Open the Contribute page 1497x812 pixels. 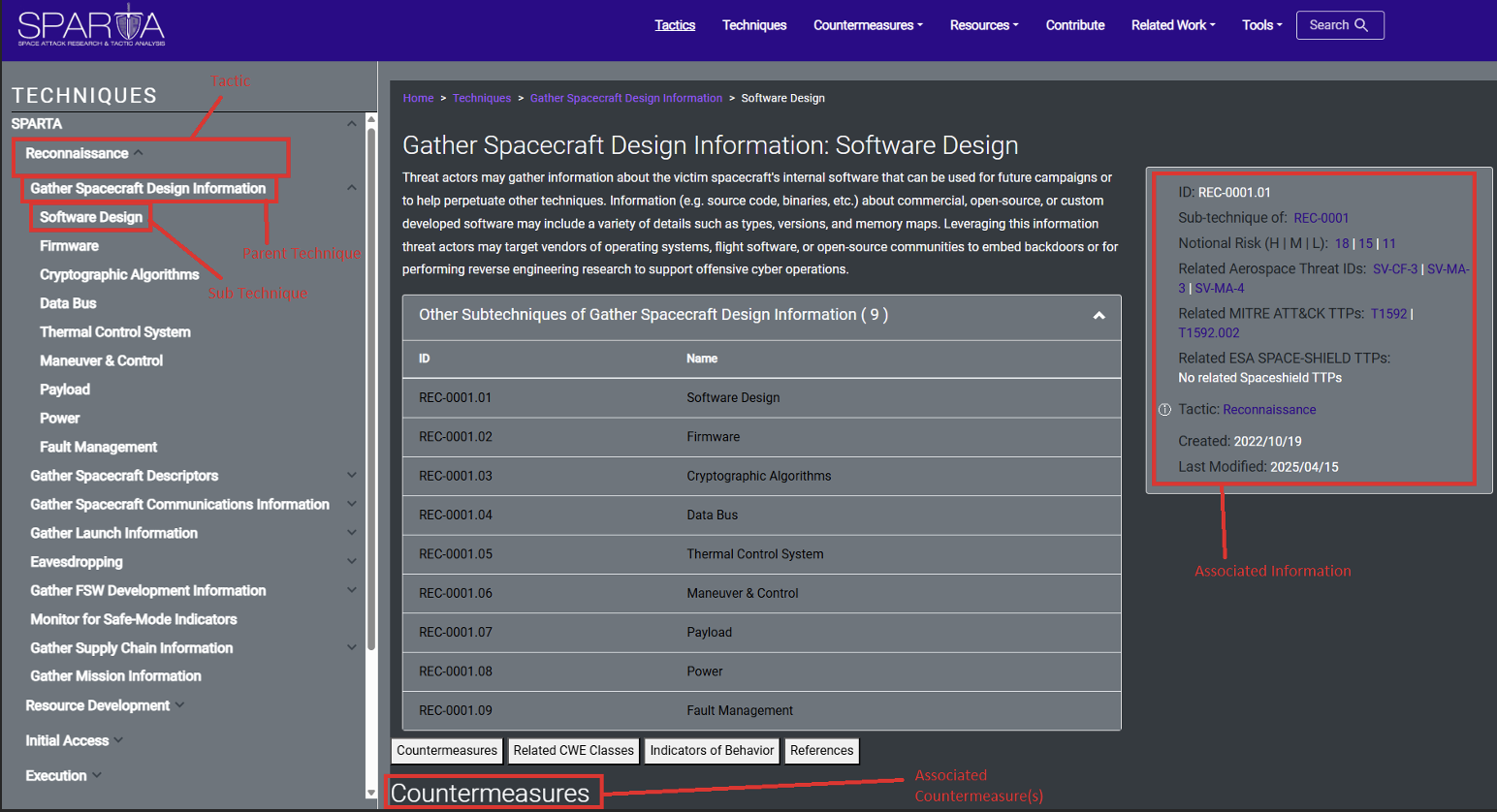tap(1075, 25)
